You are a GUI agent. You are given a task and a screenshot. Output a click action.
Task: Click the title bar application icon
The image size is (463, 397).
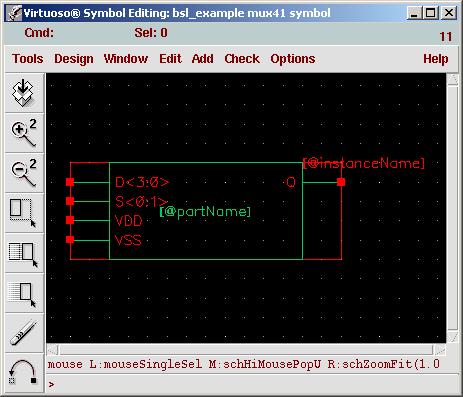pos(14,13)
